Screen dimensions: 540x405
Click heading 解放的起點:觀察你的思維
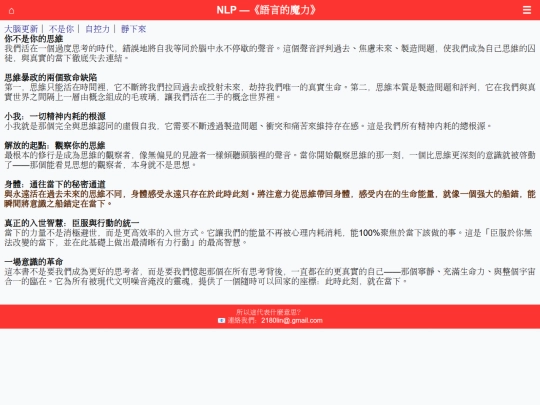(x=55, y=145)
